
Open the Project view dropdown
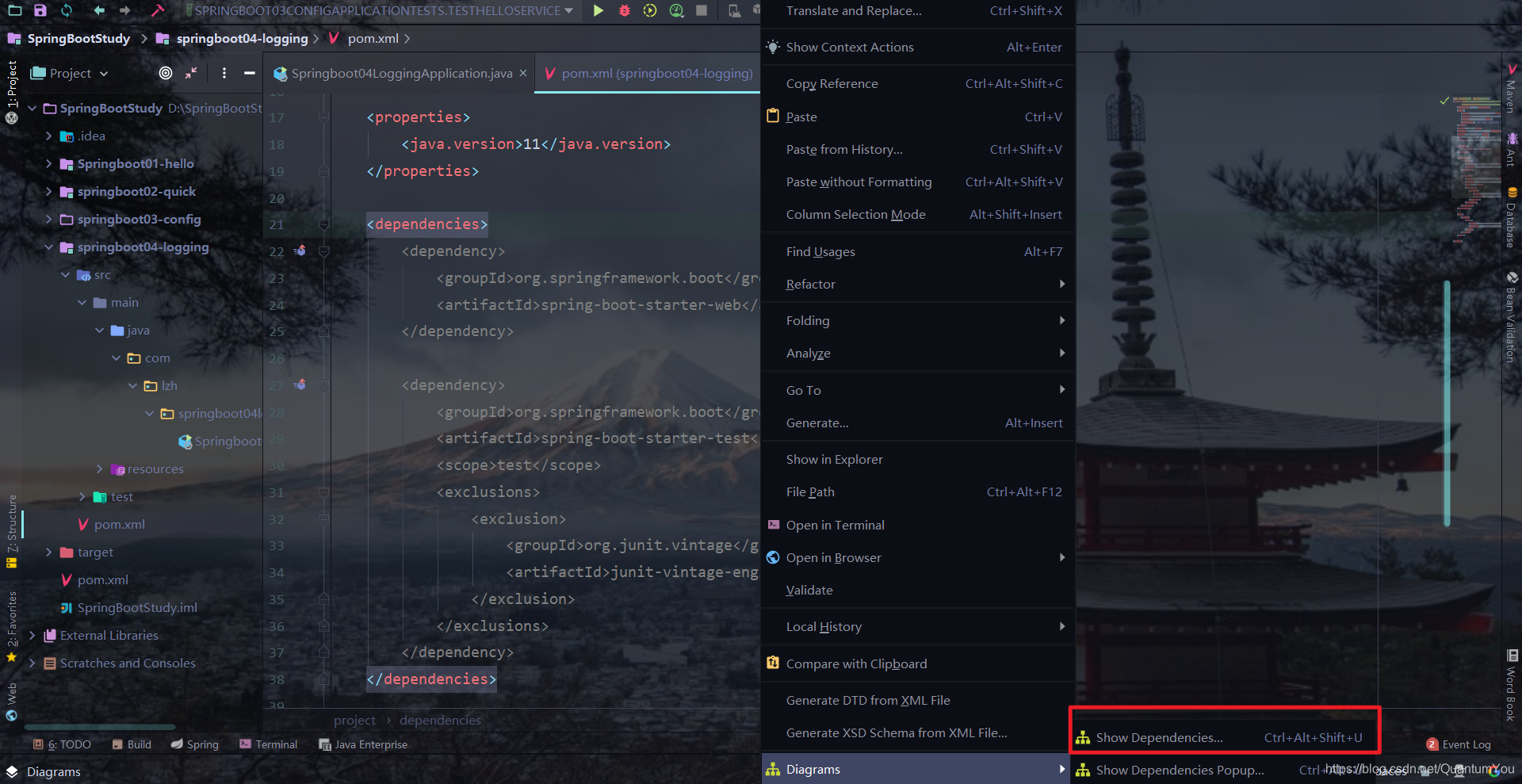tap(69, 73)
